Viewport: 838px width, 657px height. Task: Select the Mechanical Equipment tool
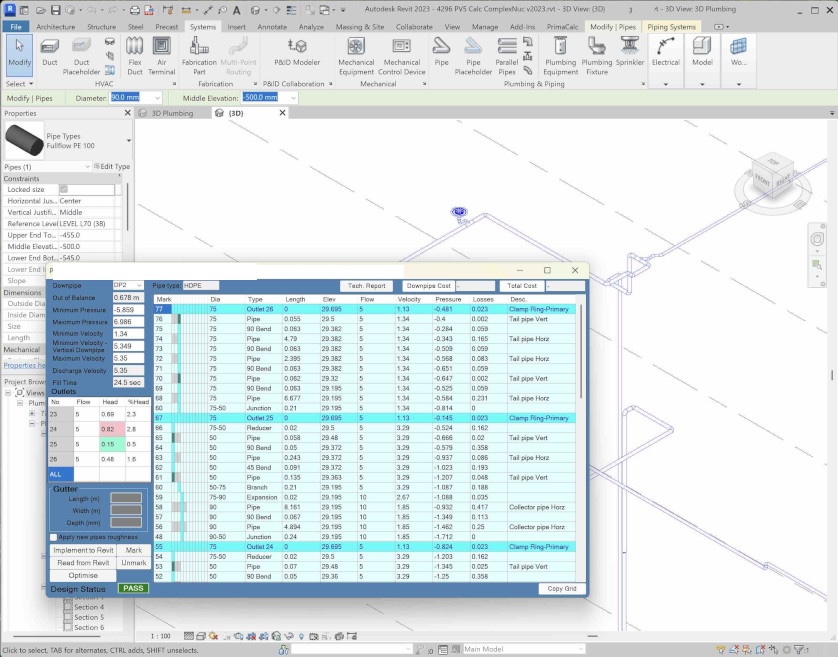tap(356, 56)
